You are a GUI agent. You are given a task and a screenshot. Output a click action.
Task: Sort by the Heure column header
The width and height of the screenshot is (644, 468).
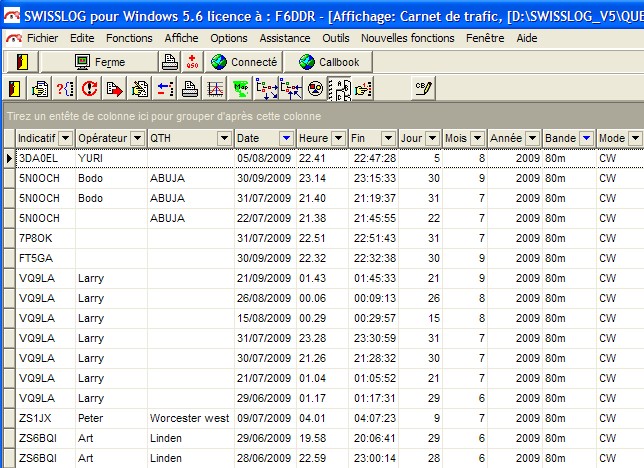pos(314,138)
